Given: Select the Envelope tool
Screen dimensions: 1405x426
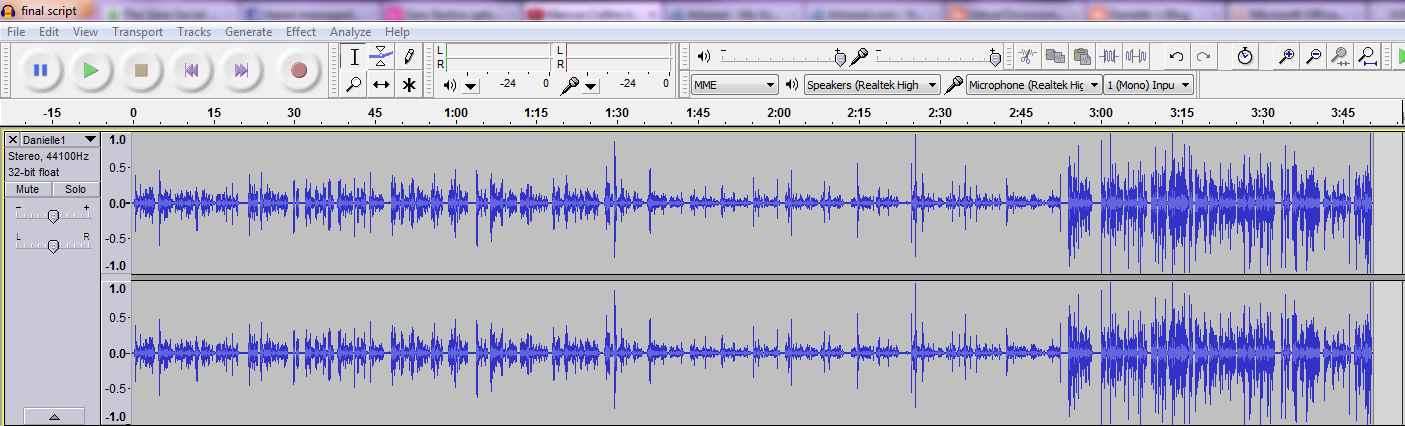Looking at the screenshot, I should [x=381, y=56].
